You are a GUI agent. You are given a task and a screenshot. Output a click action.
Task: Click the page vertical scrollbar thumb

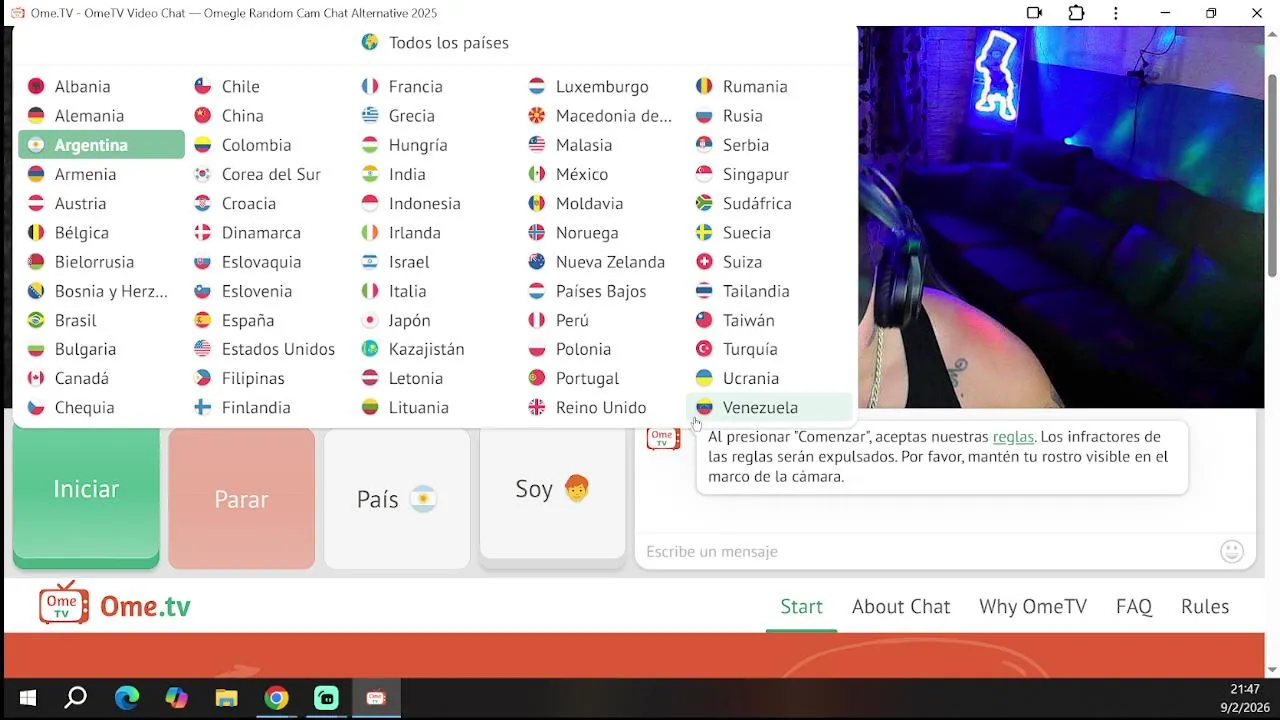coord(1272,175)
